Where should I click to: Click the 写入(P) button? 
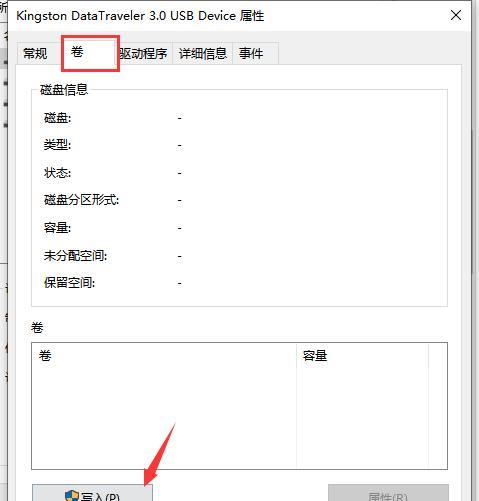pyautogui.click(x=92, y=493)
